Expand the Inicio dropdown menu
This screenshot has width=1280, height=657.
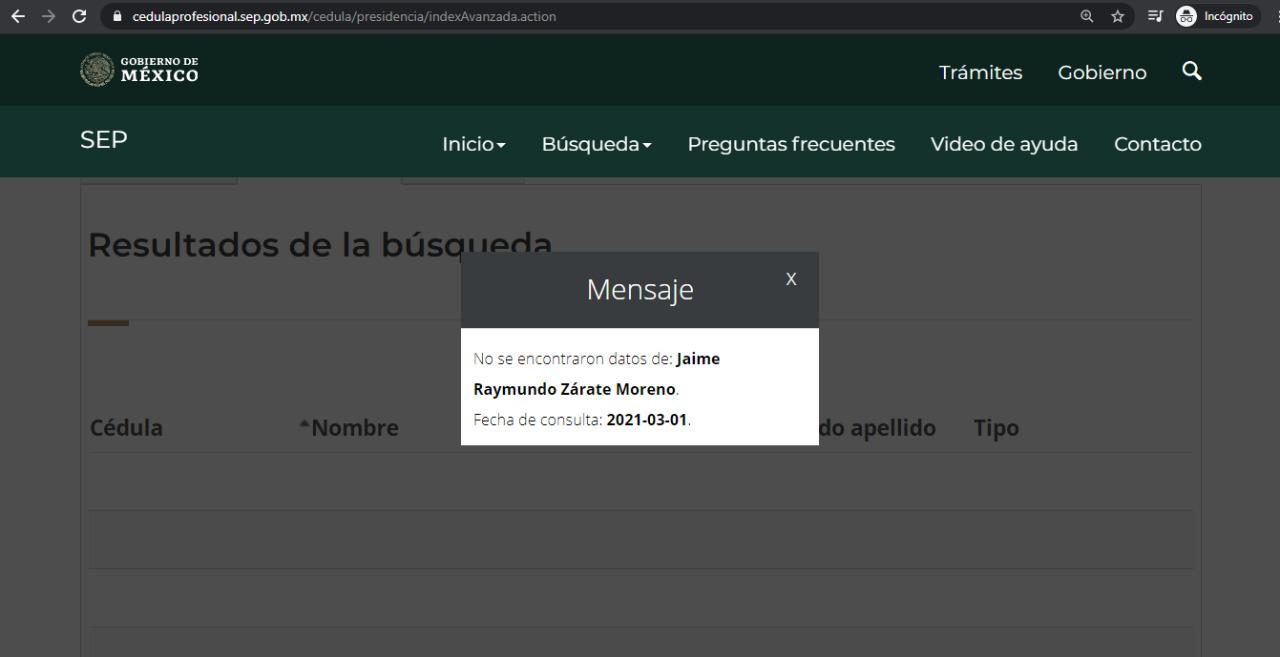473,144
